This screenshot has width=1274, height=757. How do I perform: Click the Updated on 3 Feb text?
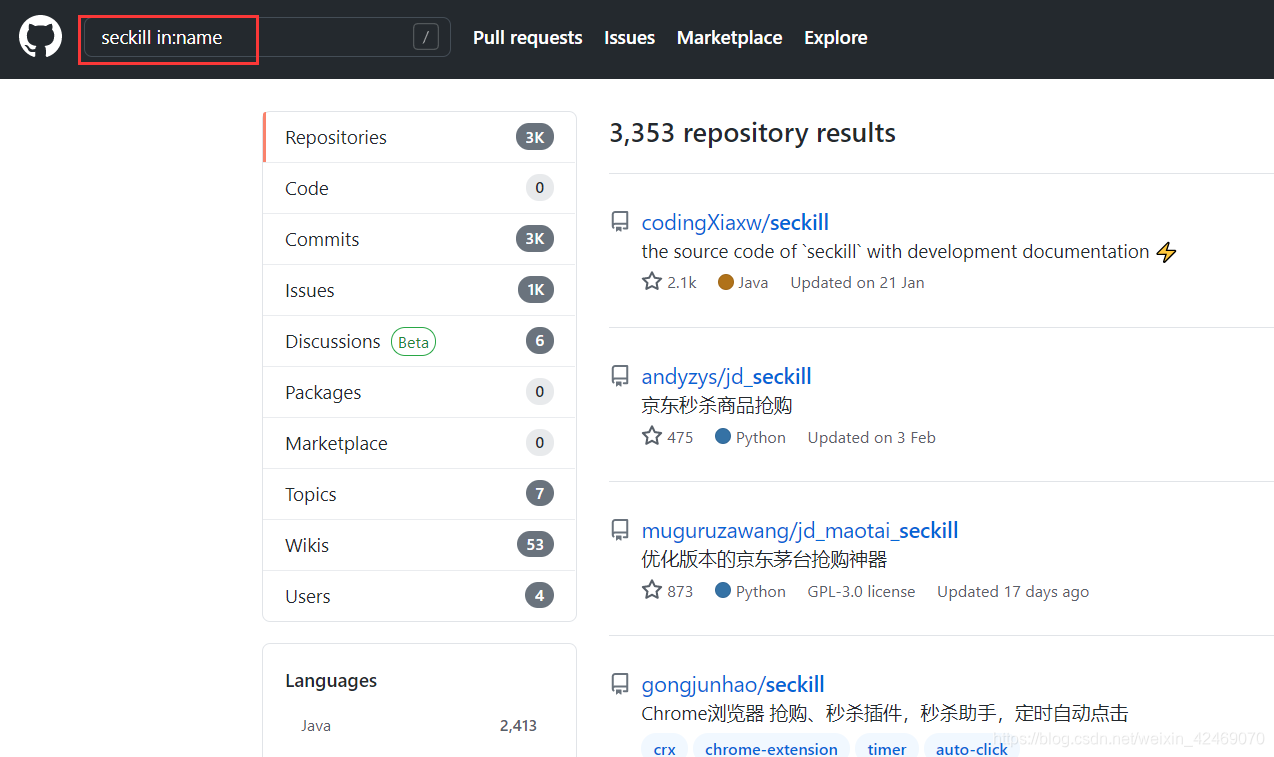point(871,437)
